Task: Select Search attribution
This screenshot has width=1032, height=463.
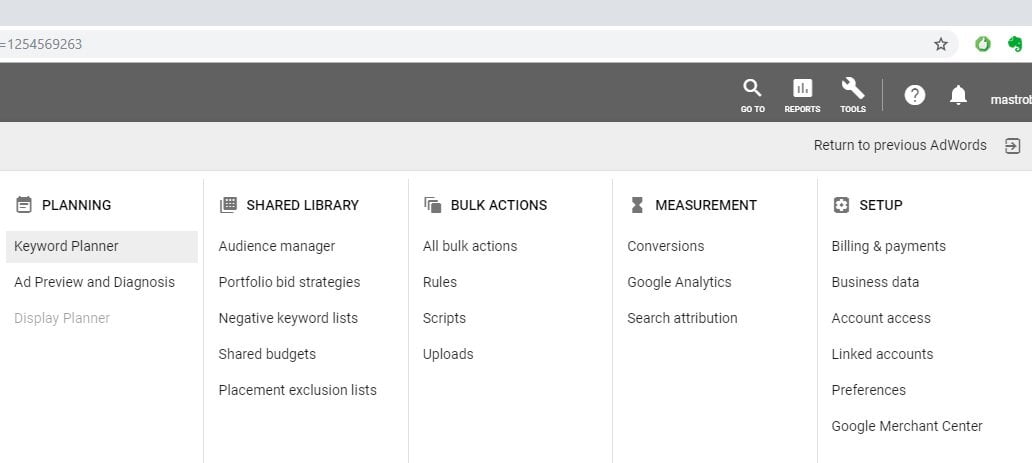Action: pyautogui.click(x=682, y=318)
